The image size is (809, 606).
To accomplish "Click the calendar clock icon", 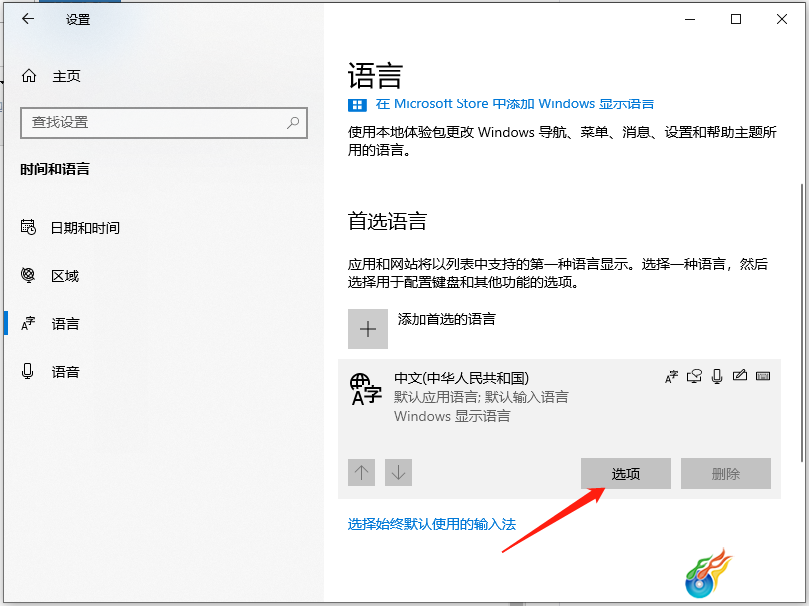I will pos(28,227).
